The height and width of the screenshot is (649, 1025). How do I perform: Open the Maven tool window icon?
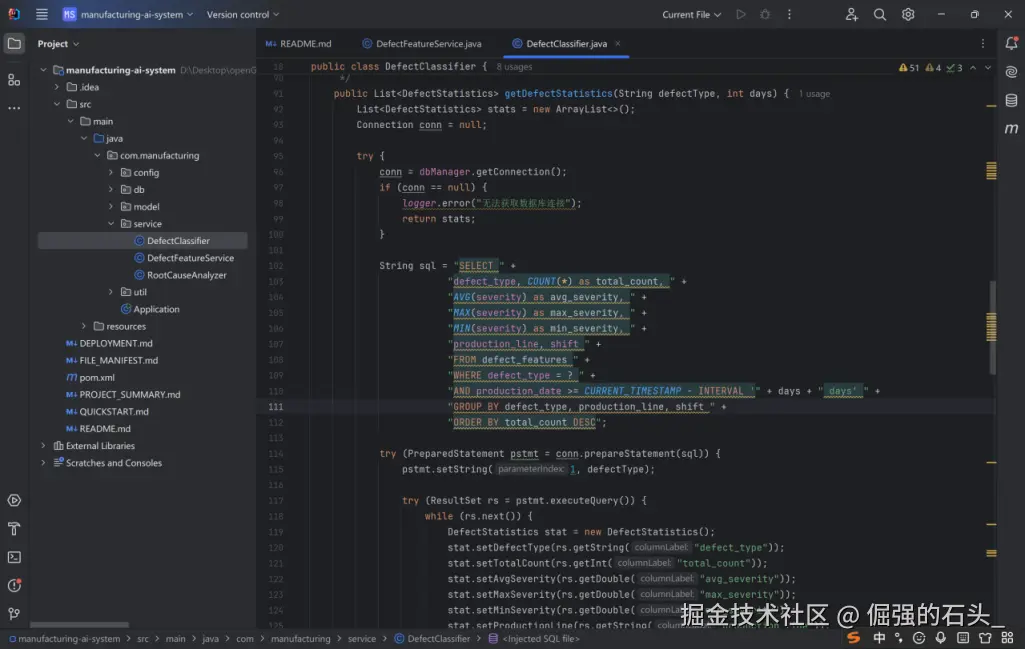pos(1011,129)
